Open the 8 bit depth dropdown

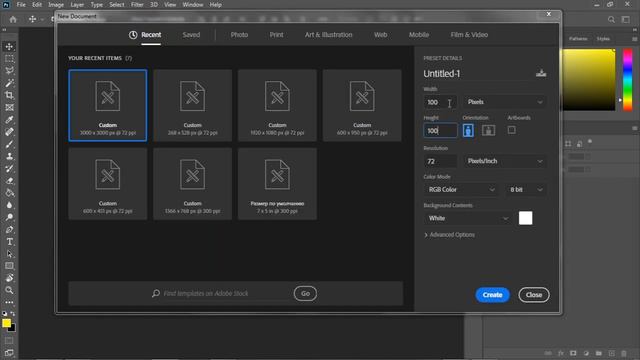pos(526,190)
